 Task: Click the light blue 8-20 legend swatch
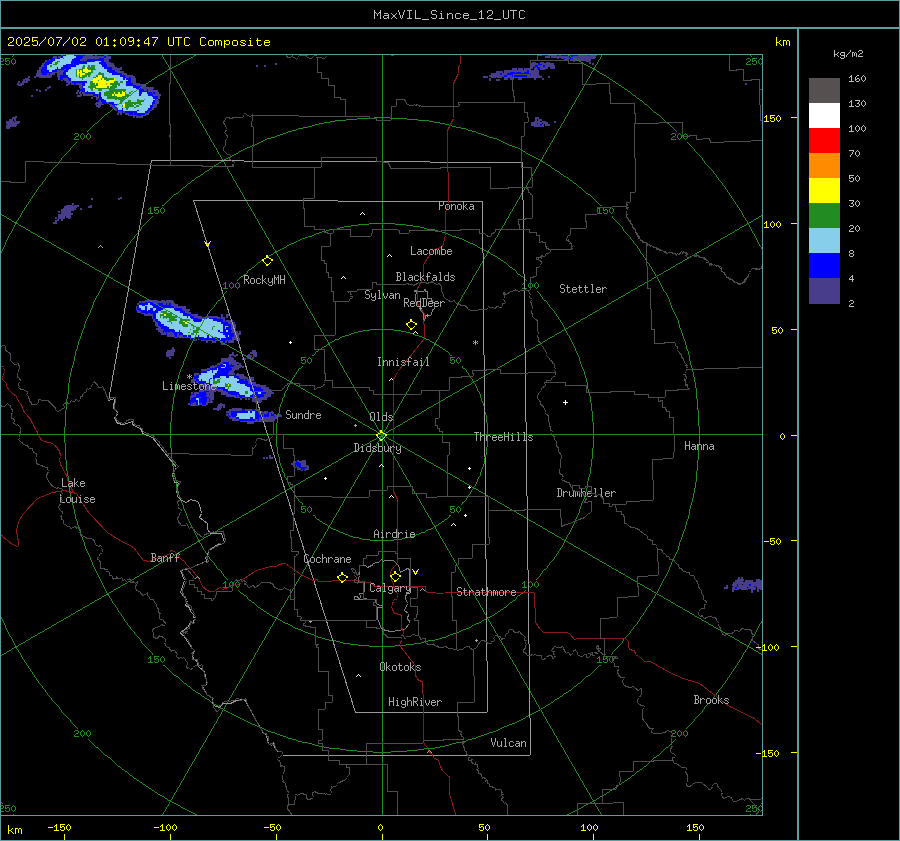[x=824, y=240]
